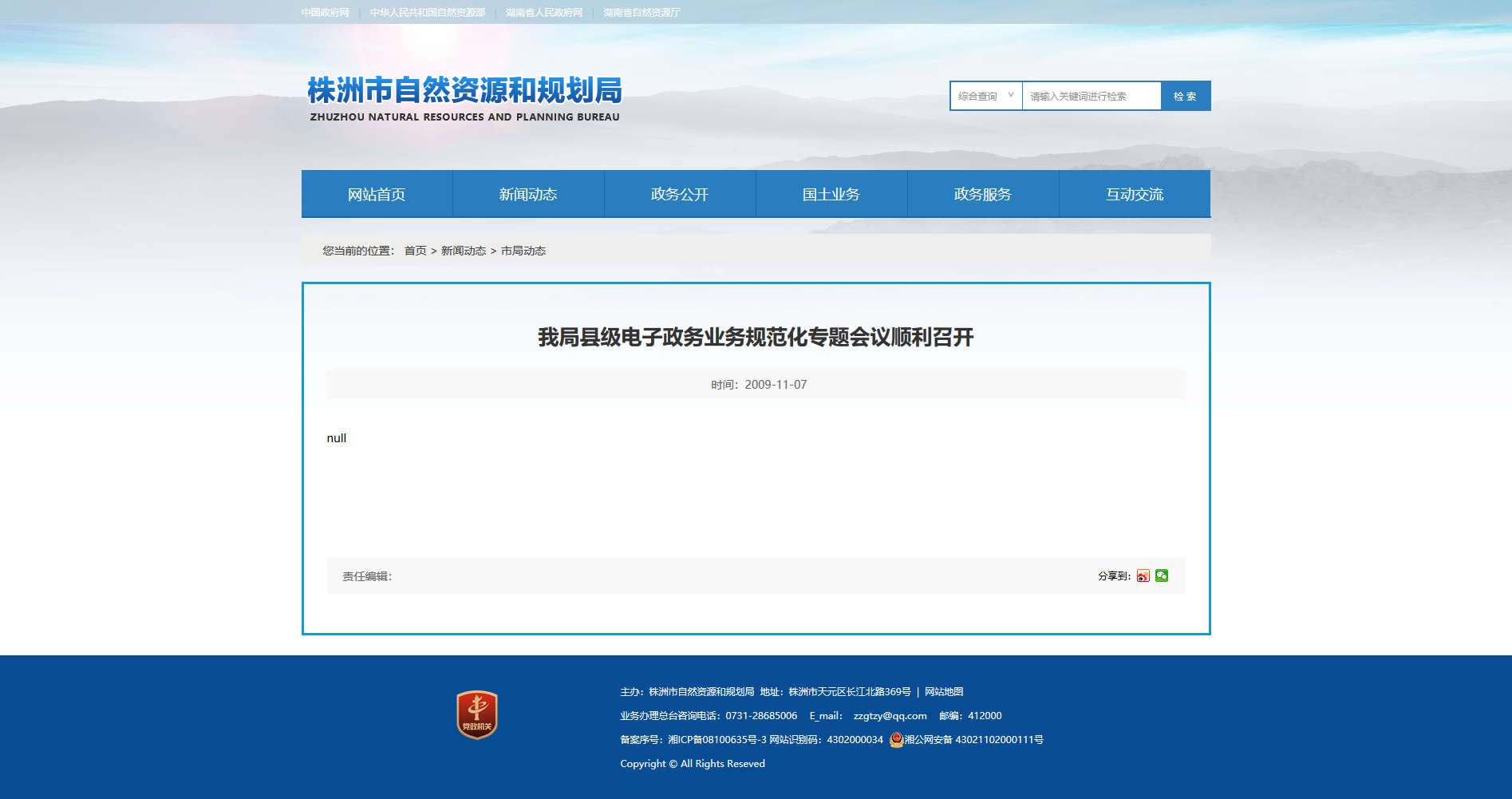The image size is (1512, 799).
Task: Click the police shield icon in footer
Action: (896, 740)
